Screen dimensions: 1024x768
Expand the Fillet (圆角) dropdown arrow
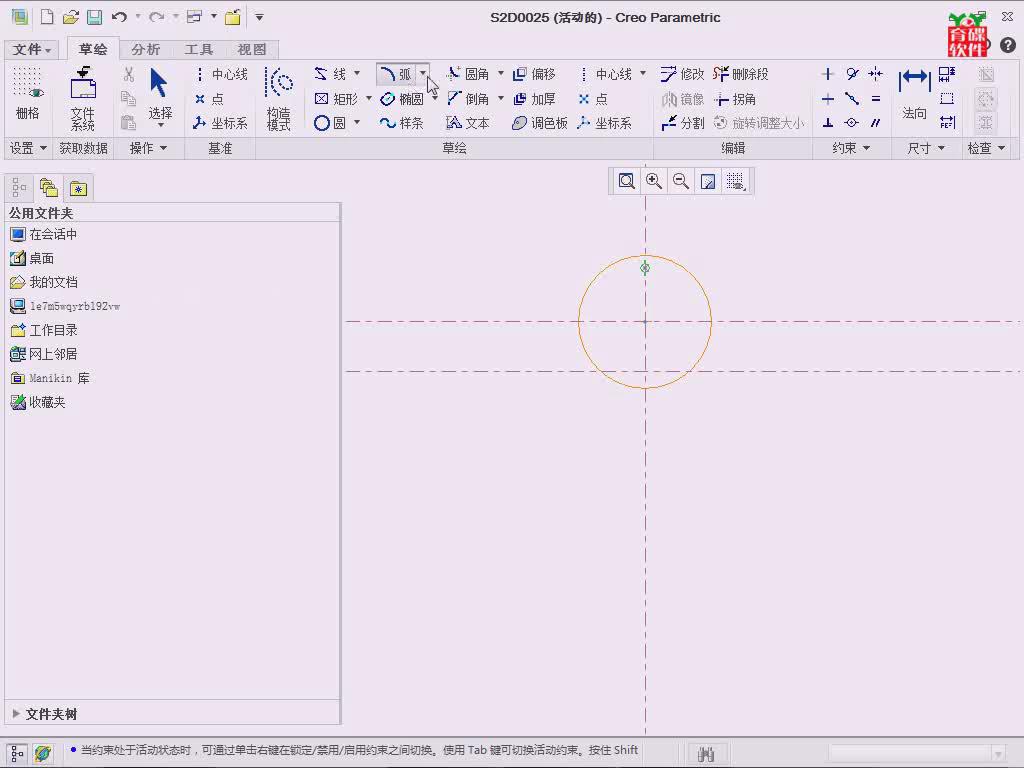click(x=501, y=73)
